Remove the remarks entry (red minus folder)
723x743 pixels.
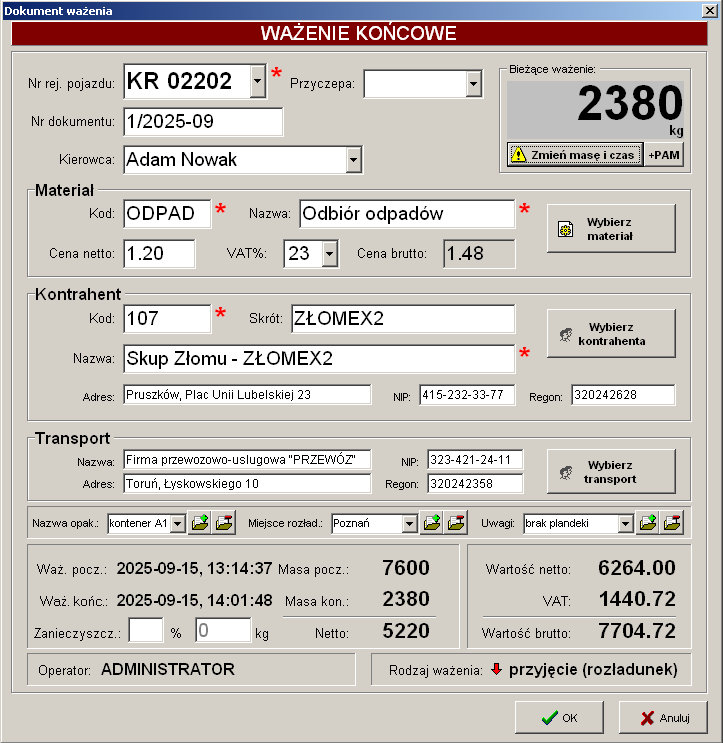(x=672, y=523)
